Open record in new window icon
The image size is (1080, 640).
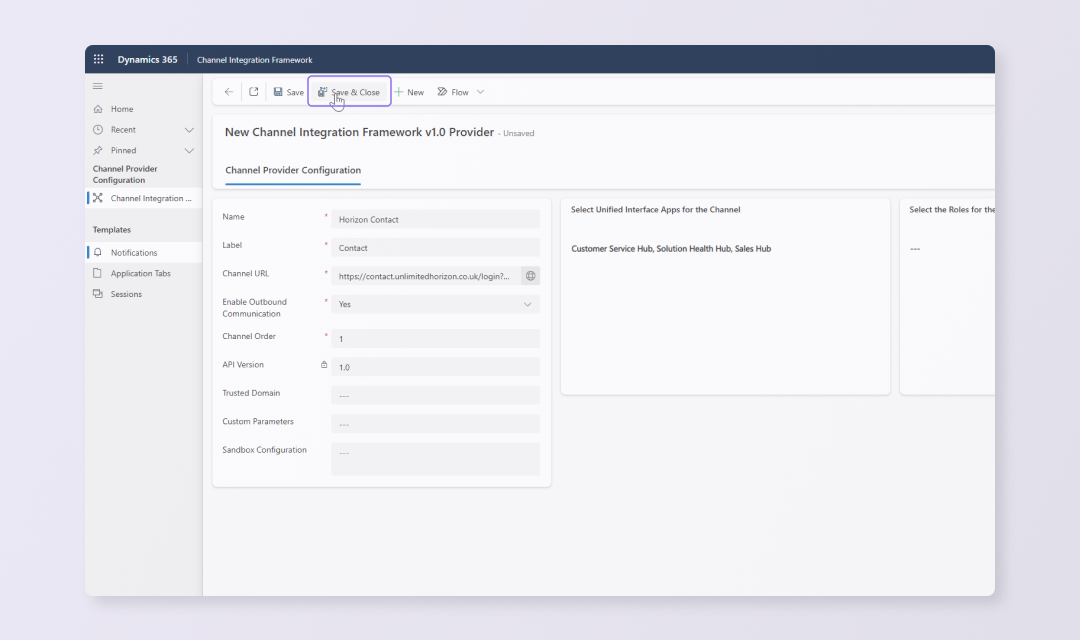point(254,92)
